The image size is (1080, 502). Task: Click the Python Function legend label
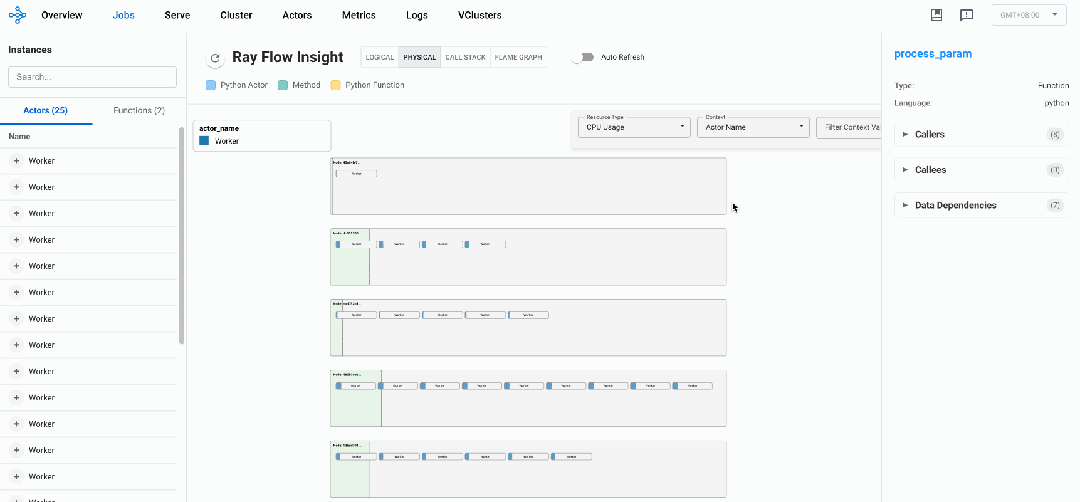tap(375, 85)
